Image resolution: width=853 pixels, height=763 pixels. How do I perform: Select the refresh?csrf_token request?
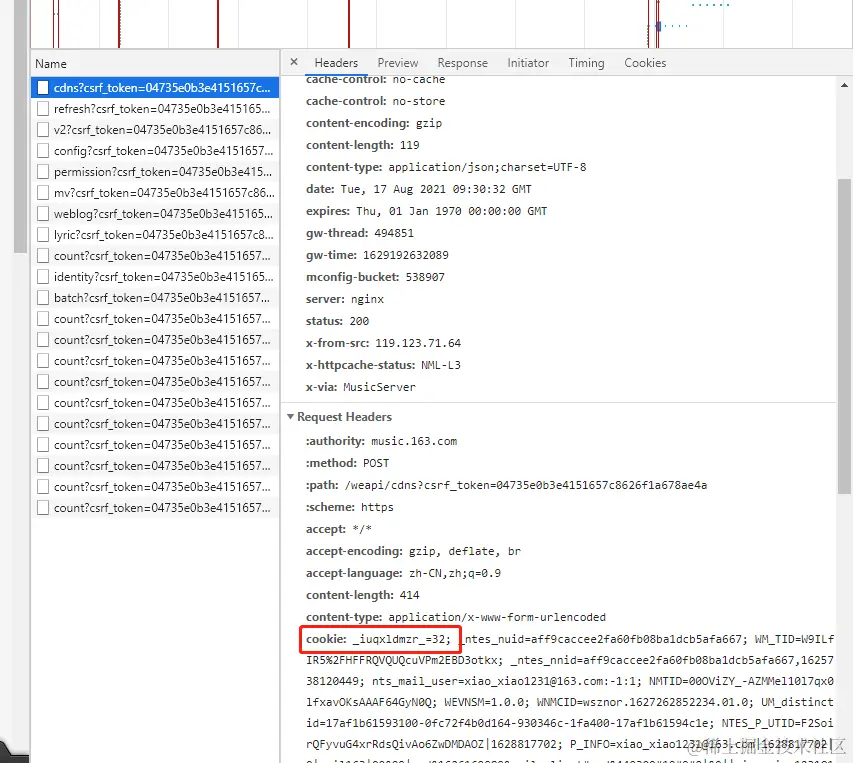pyautogui.click(x=155, y=109)
